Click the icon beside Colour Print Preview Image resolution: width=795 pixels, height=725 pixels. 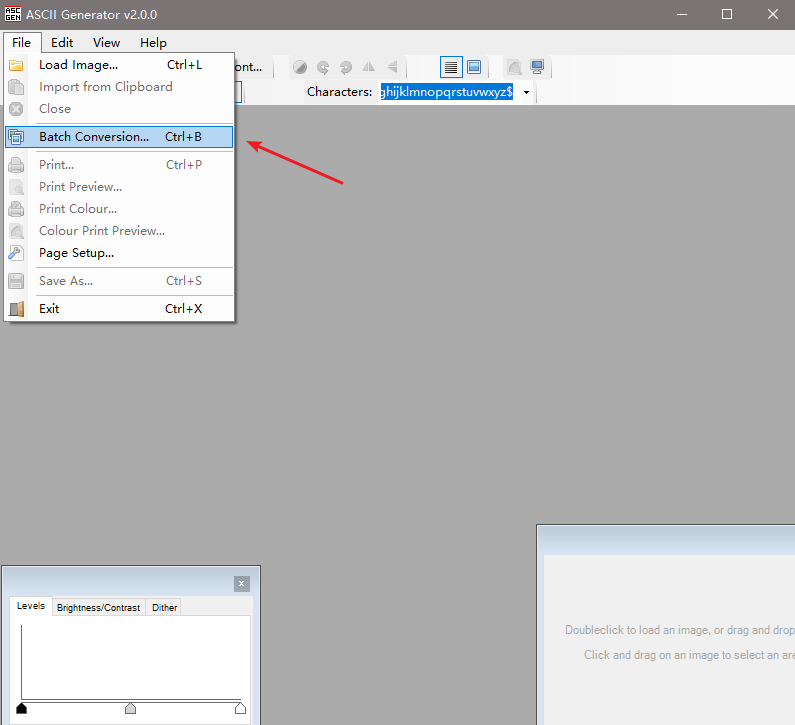16,231
